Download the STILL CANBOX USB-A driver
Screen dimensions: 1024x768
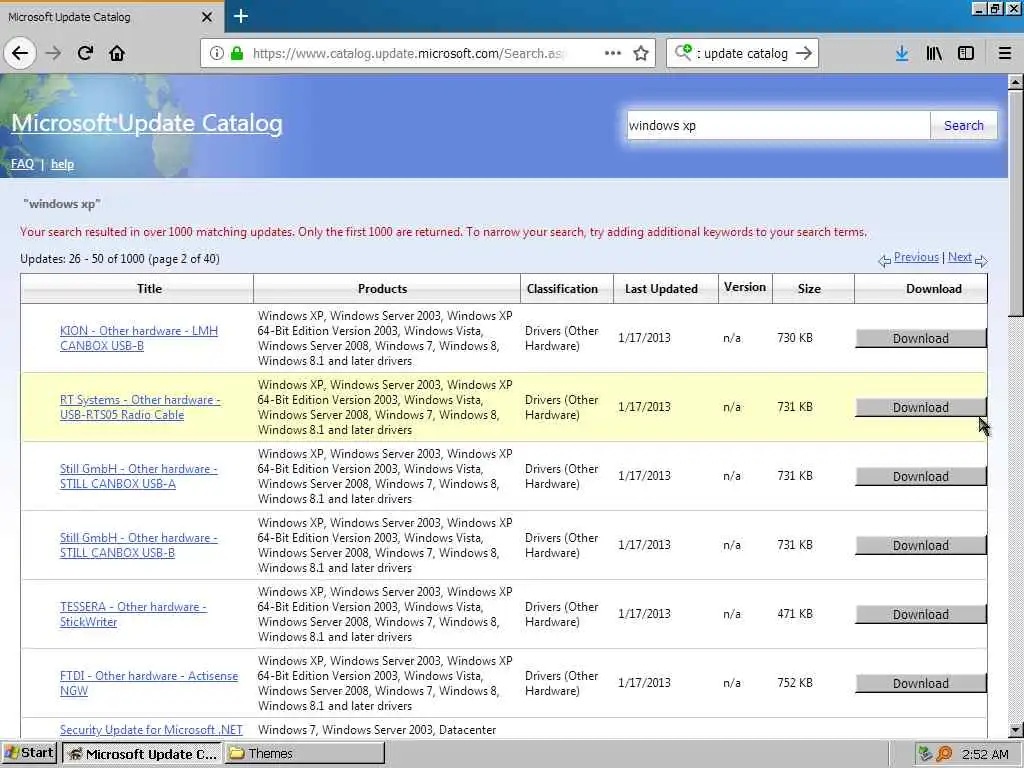pos(921,477)
